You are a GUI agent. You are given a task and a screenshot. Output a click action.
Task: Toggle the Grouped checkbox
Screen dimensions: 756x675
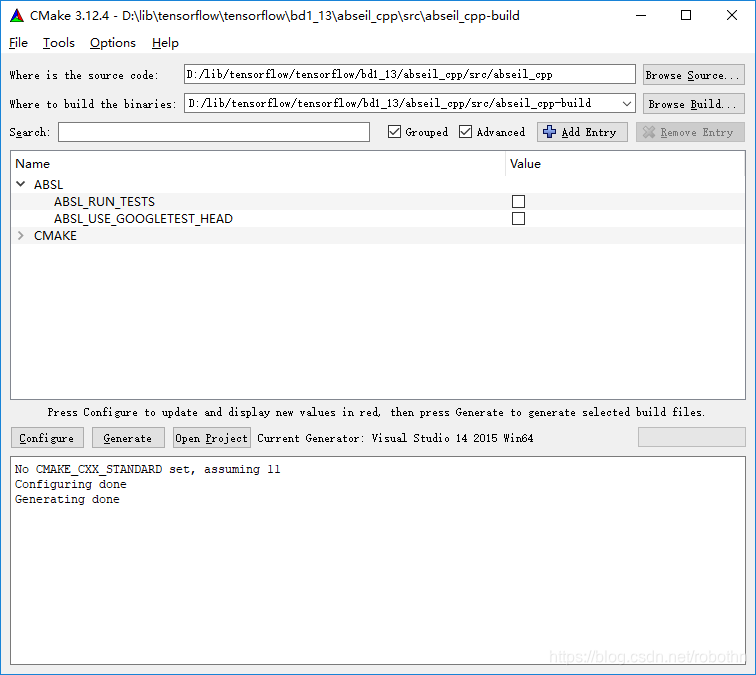pyautogui.click(x=394, y=132)
